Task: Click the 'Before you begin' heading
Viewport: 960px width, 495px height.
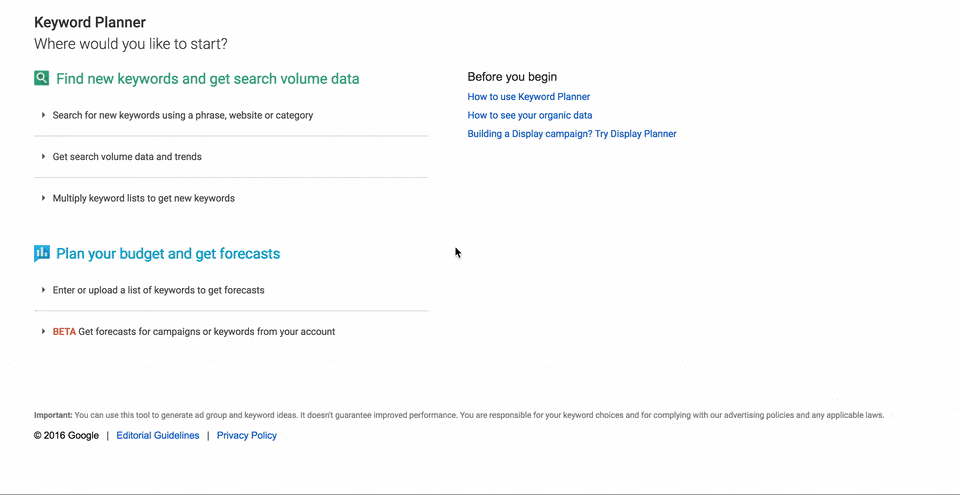Action: tap(512, 77)
